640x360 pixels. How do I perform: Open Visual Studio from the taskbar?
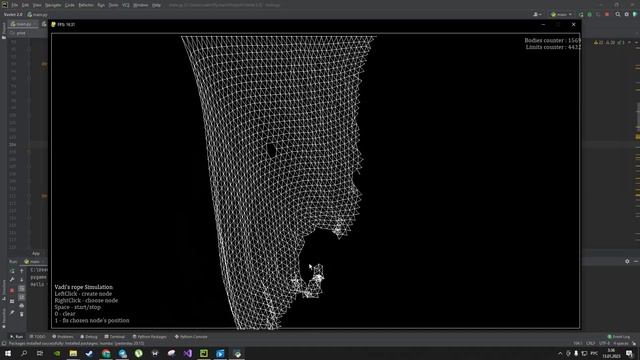click(187, 353)
